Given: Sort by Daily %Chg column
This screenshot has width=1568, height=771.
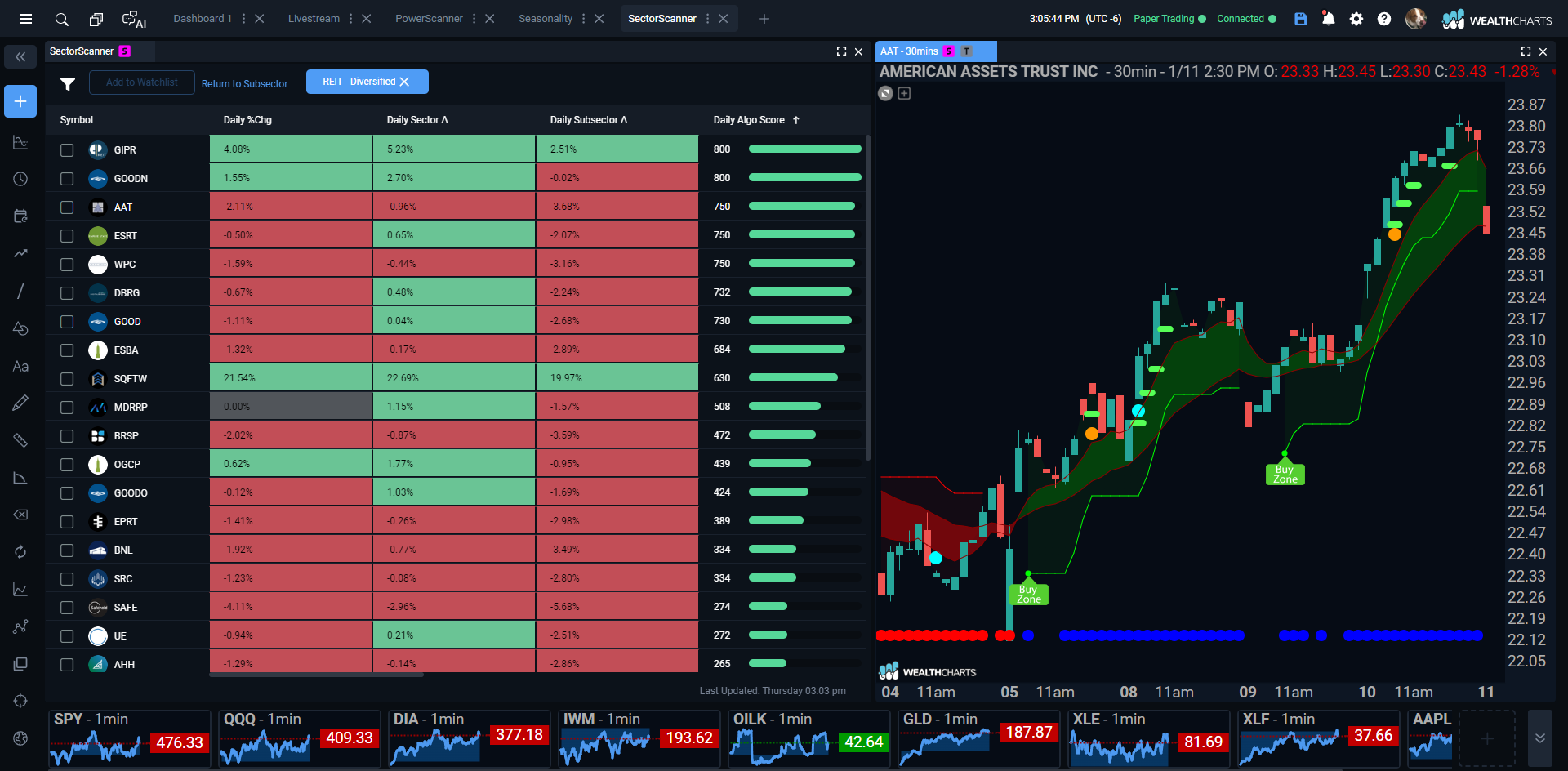Looking at the screenshot, I should tap(247, 120).
